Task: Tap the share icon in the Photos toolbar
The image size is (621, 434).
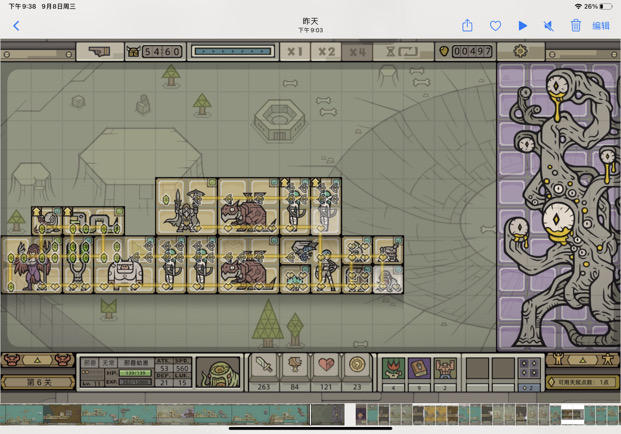Action: [467, 26]
